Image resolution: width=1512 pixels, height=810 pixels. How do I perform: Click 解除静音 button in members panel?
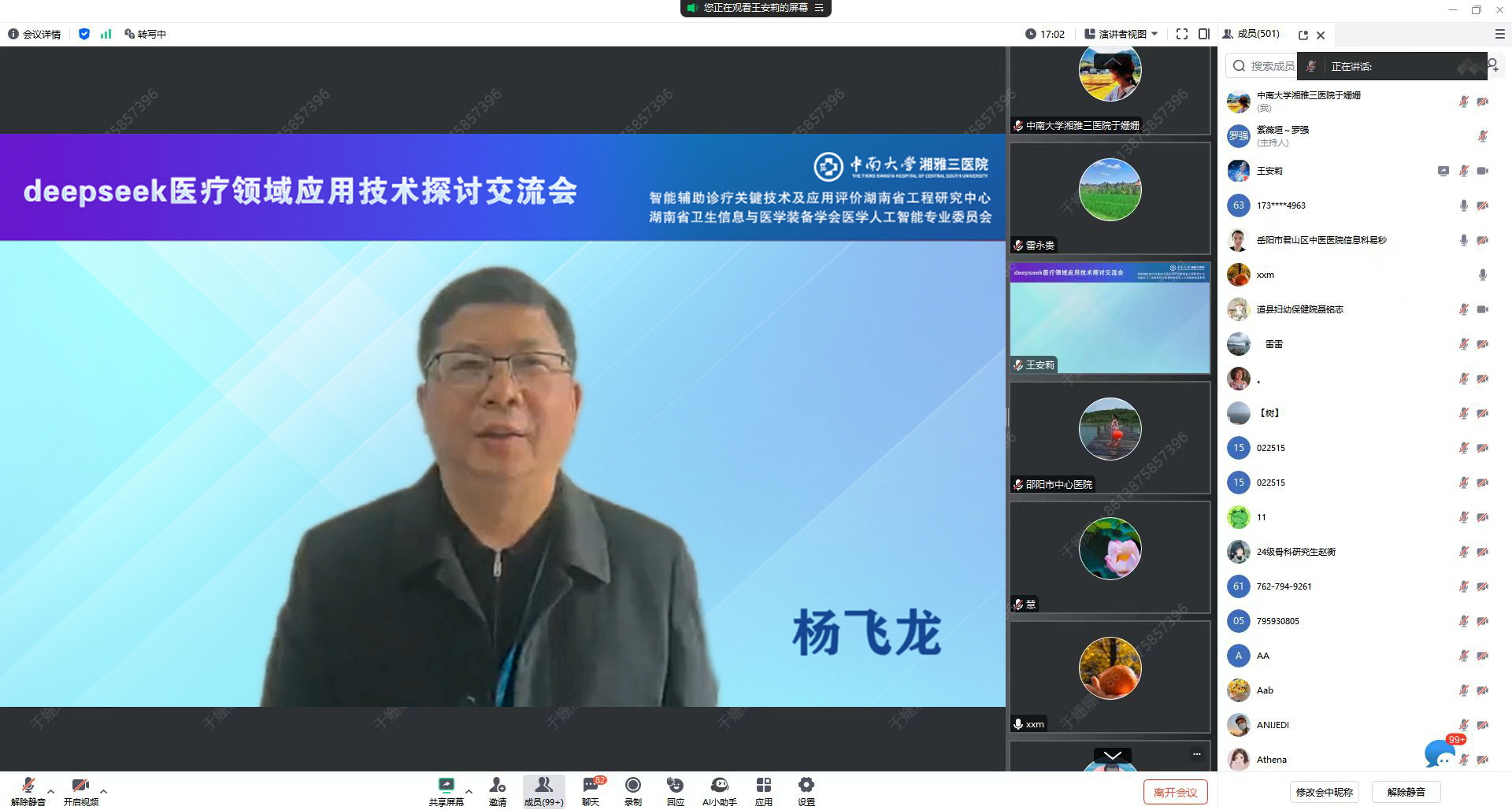1406,792
